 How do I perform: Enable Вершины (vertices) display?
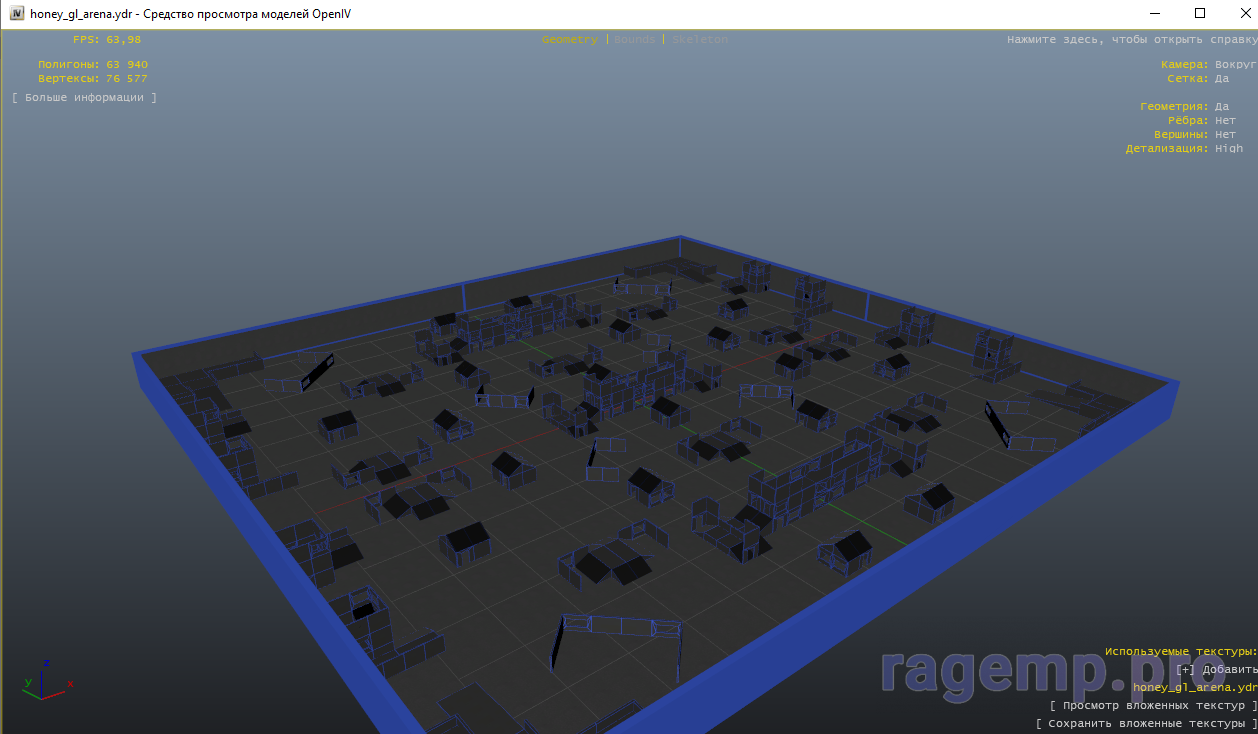tap(1225, 135)
